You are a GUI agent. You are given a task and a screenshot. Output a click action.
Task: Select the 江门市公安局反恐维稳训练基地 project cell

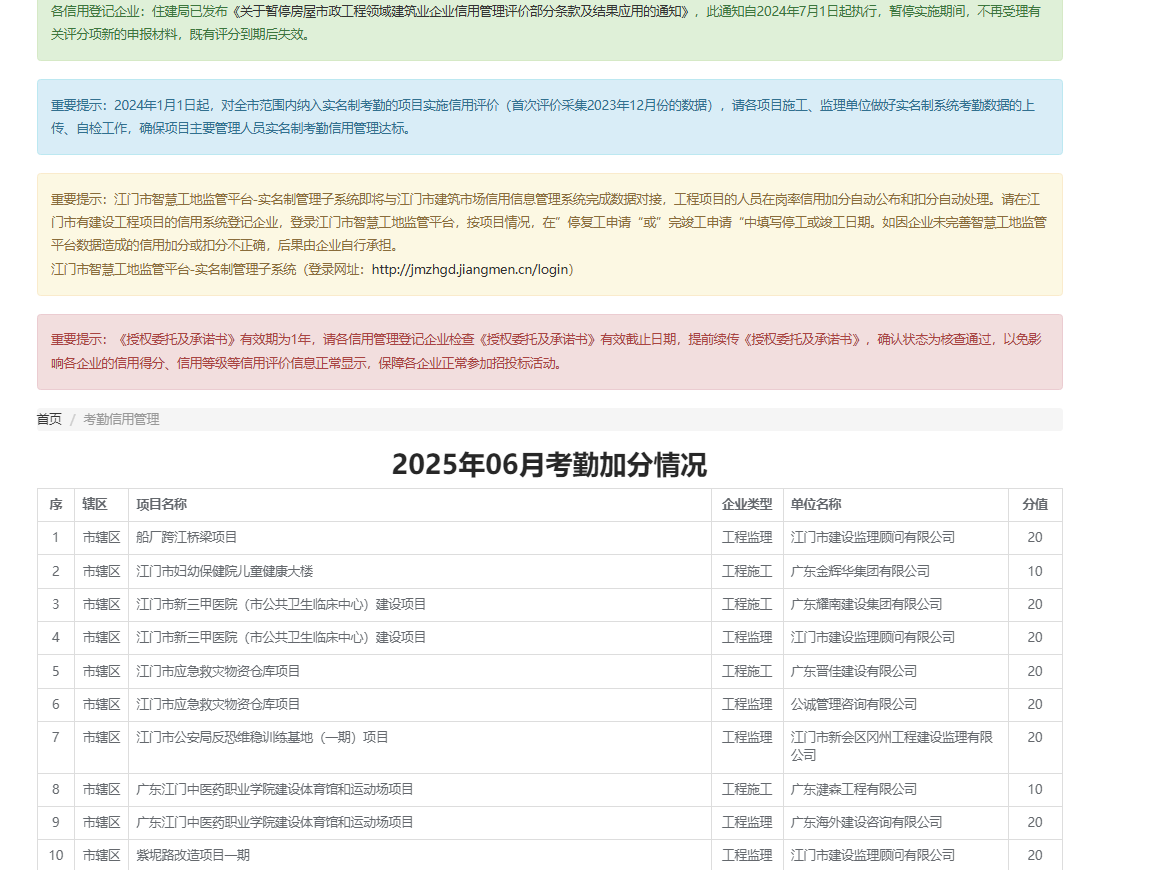(262, 738)
